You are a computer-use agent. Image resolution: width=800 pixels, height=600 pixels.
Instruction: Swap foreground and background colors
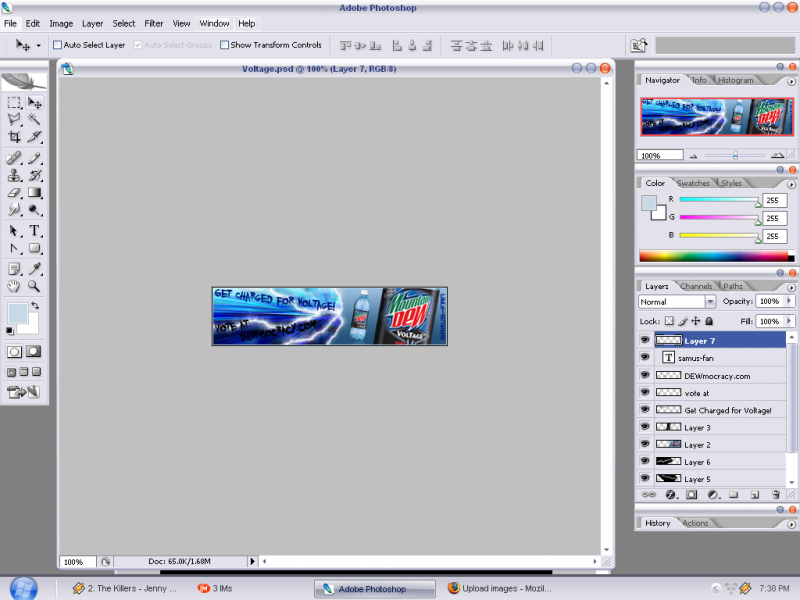point(35,306)
